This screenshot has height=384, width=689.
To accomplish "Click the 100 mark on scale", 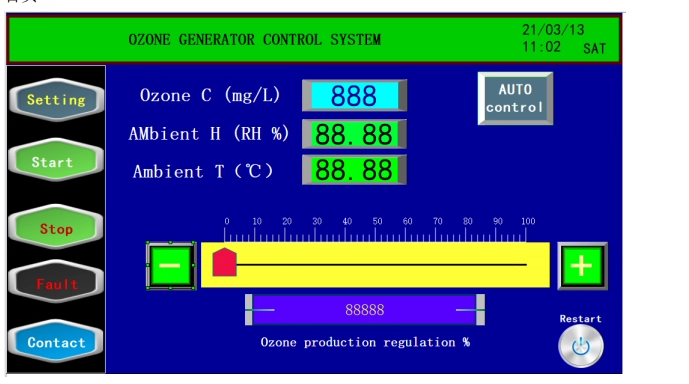I will [x=528, y=221].
